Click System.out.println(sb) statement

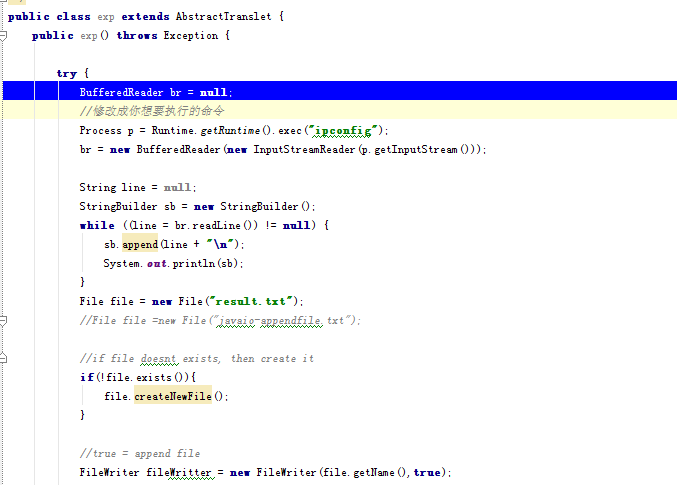(173, 263)
